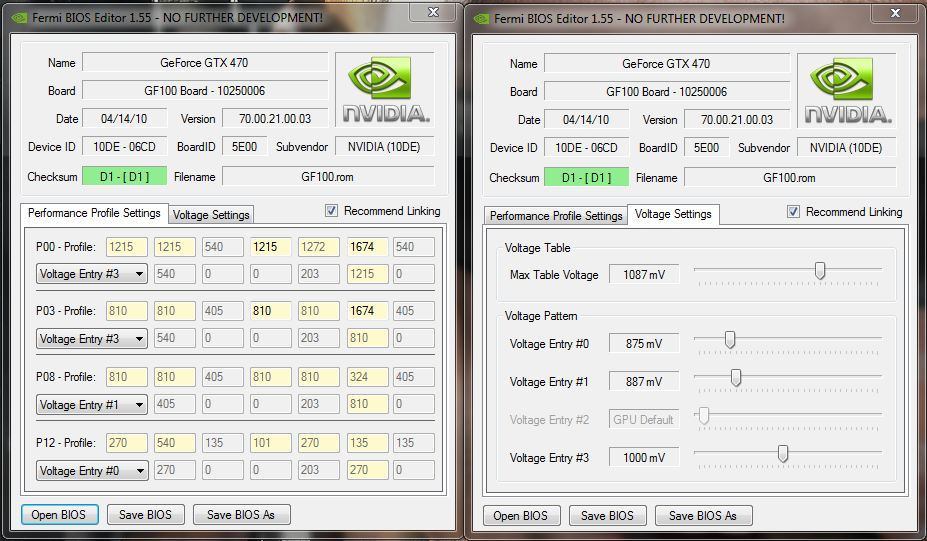This screenshot has height=541, width=927.
Task: Click Voltage Entry #3 slider thumb
Action: point(783,454)
